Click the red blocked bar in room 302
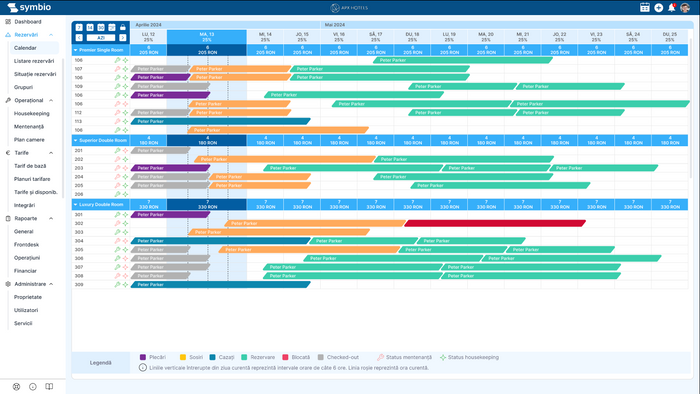The image size is (700, 394). click(x=495, y=223)
